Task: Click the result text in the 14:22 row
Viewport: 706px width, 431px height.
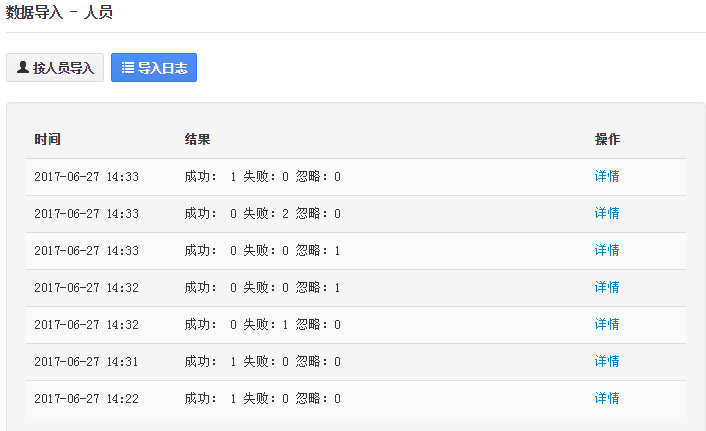Action: coord(262,399)
